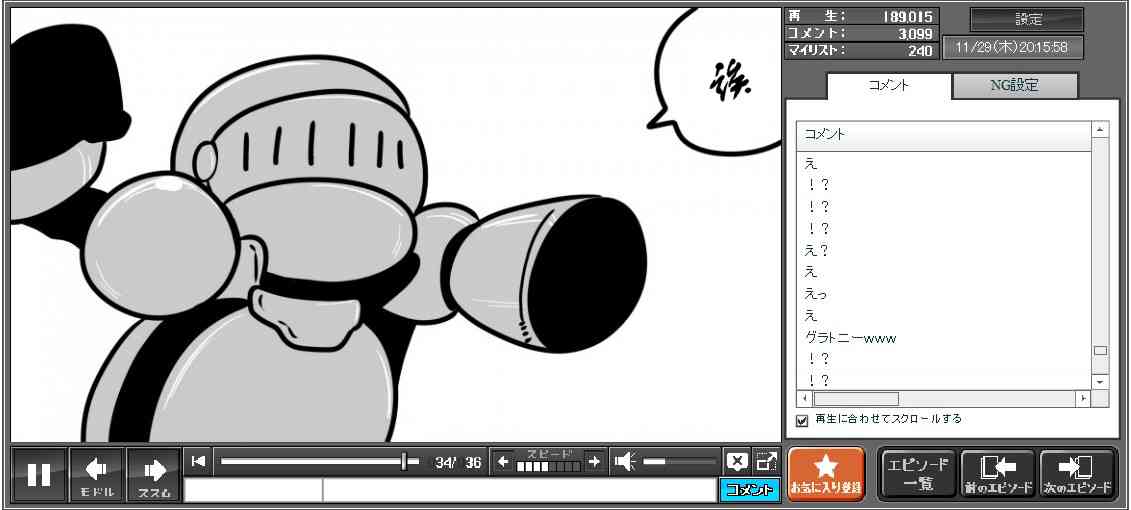Select the コメント tab
The image size is (1131, 510).
point(888,86)
